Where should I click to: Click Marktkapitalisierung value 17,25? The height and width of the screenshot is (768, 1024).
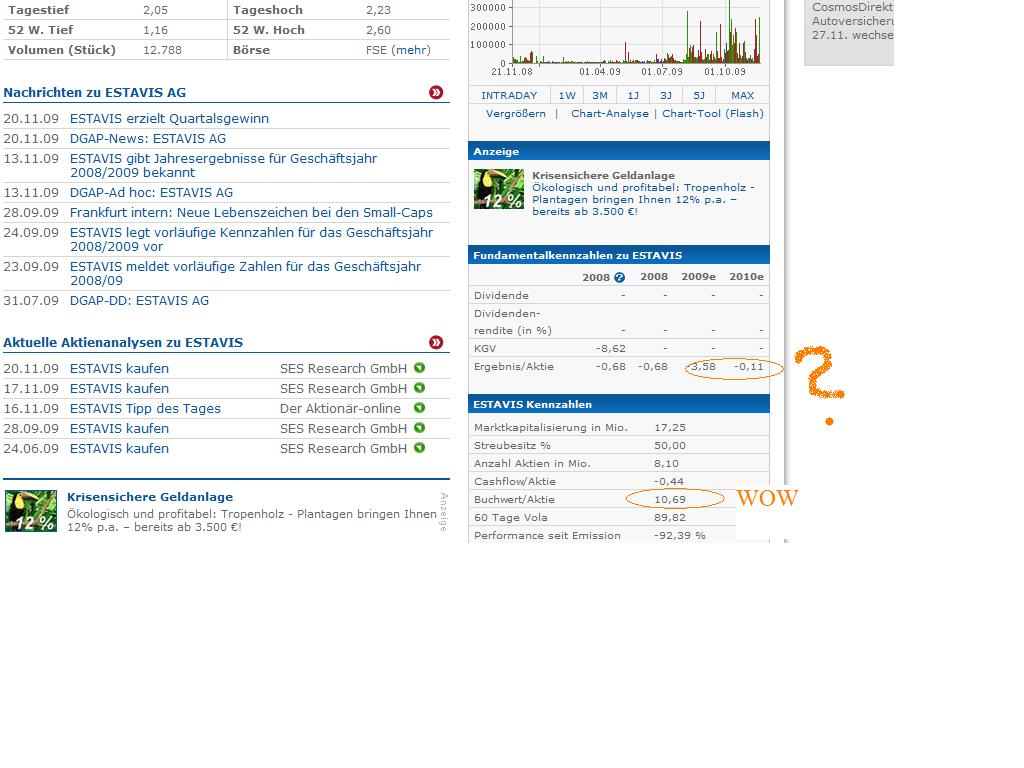[670, 428]
